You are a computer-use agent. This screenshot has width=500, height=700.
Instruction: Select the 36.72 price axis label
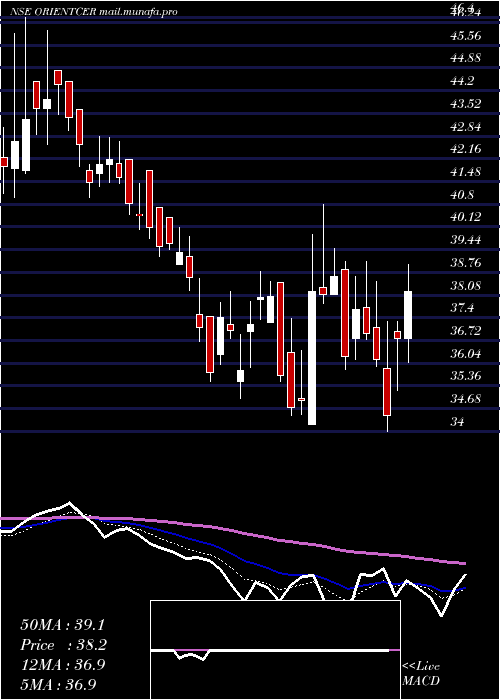click(466, 331)
